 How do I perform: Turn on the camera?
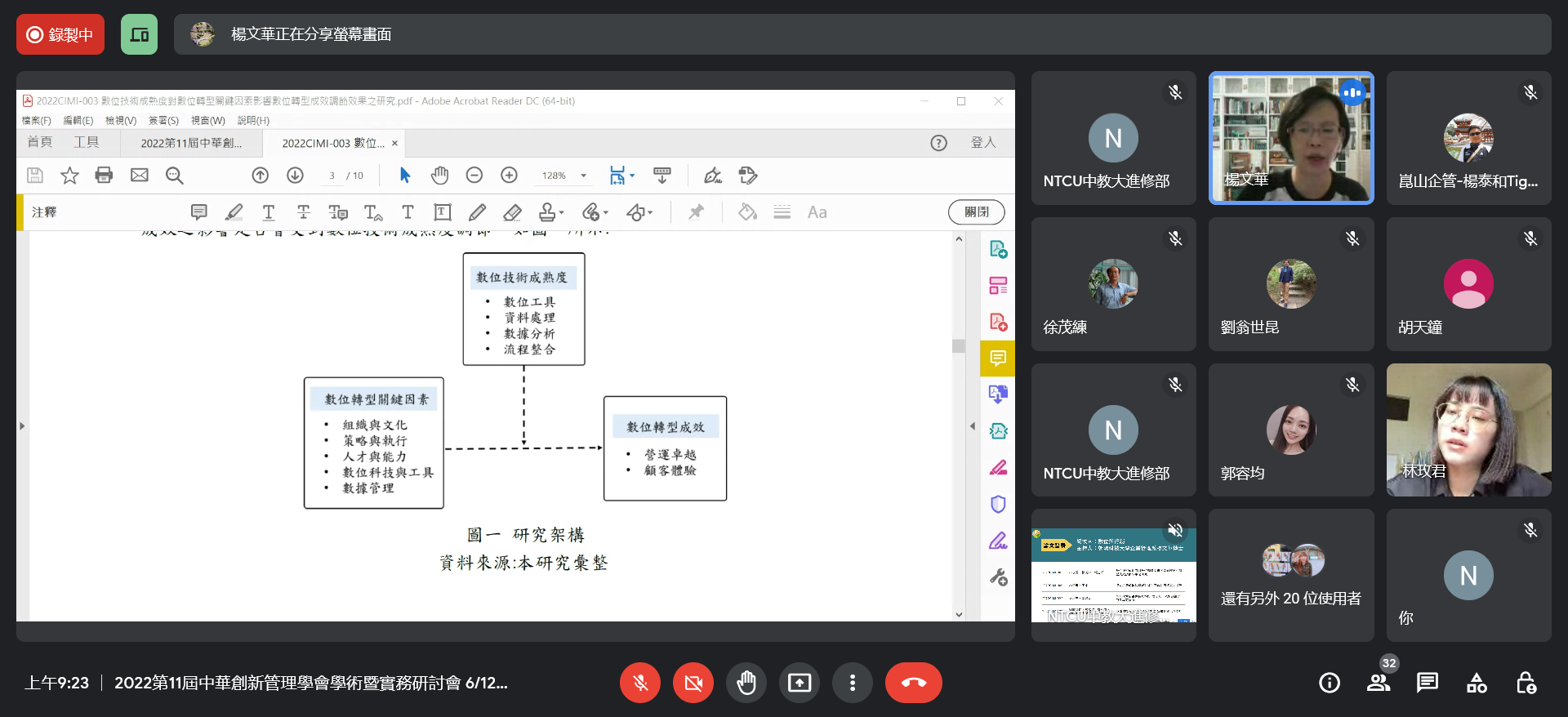[693, 683]
